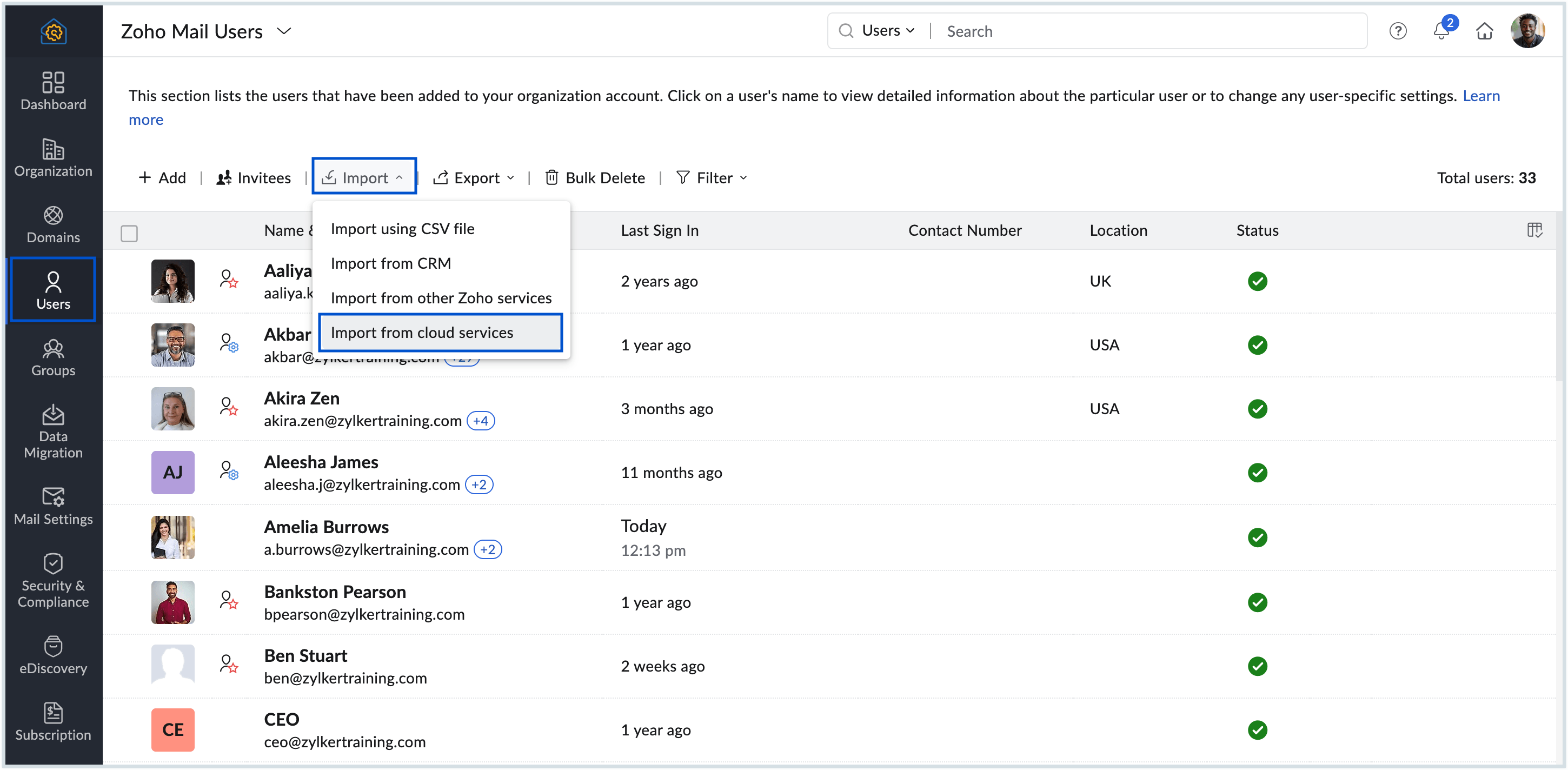The image size is (1568, 770).
Task: Click the Learn more link
Action: pos(1481,96)
